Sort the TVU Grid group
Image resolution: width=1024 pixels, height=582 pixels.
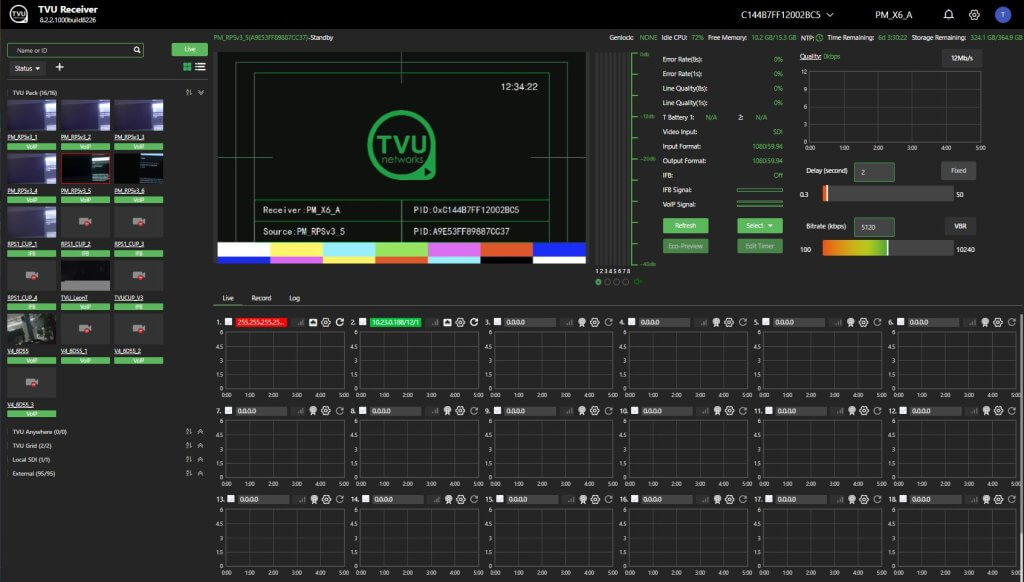189,445
